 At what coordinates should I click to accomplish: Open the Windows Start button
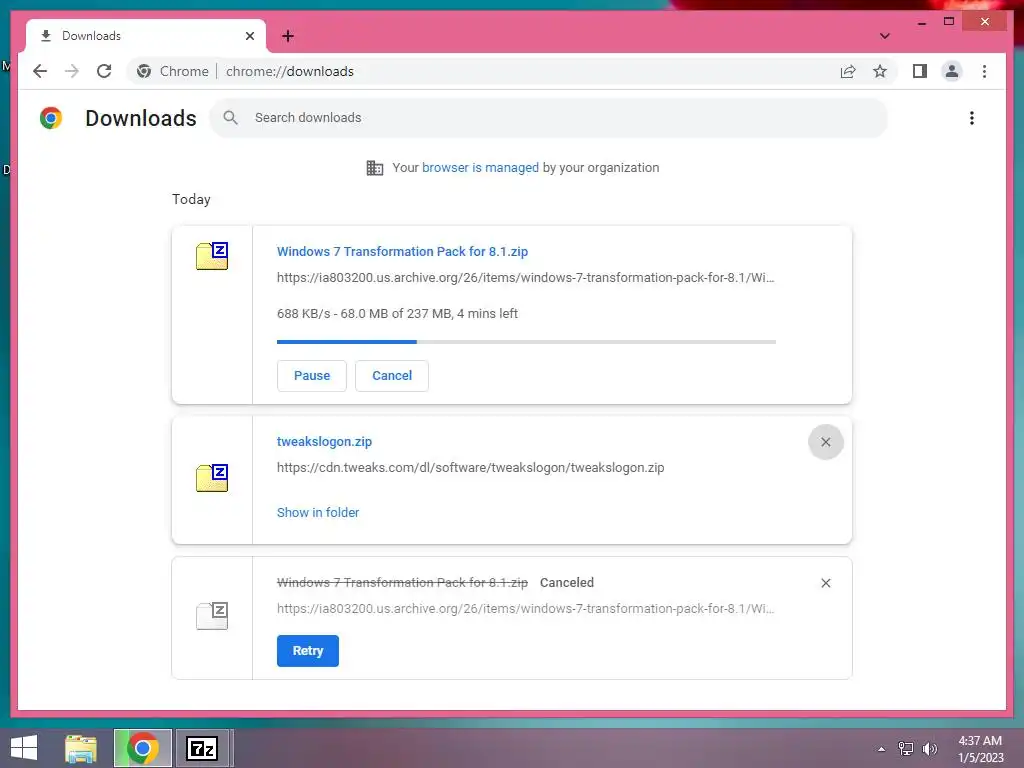pyautogui.click(x=24, y=748)
